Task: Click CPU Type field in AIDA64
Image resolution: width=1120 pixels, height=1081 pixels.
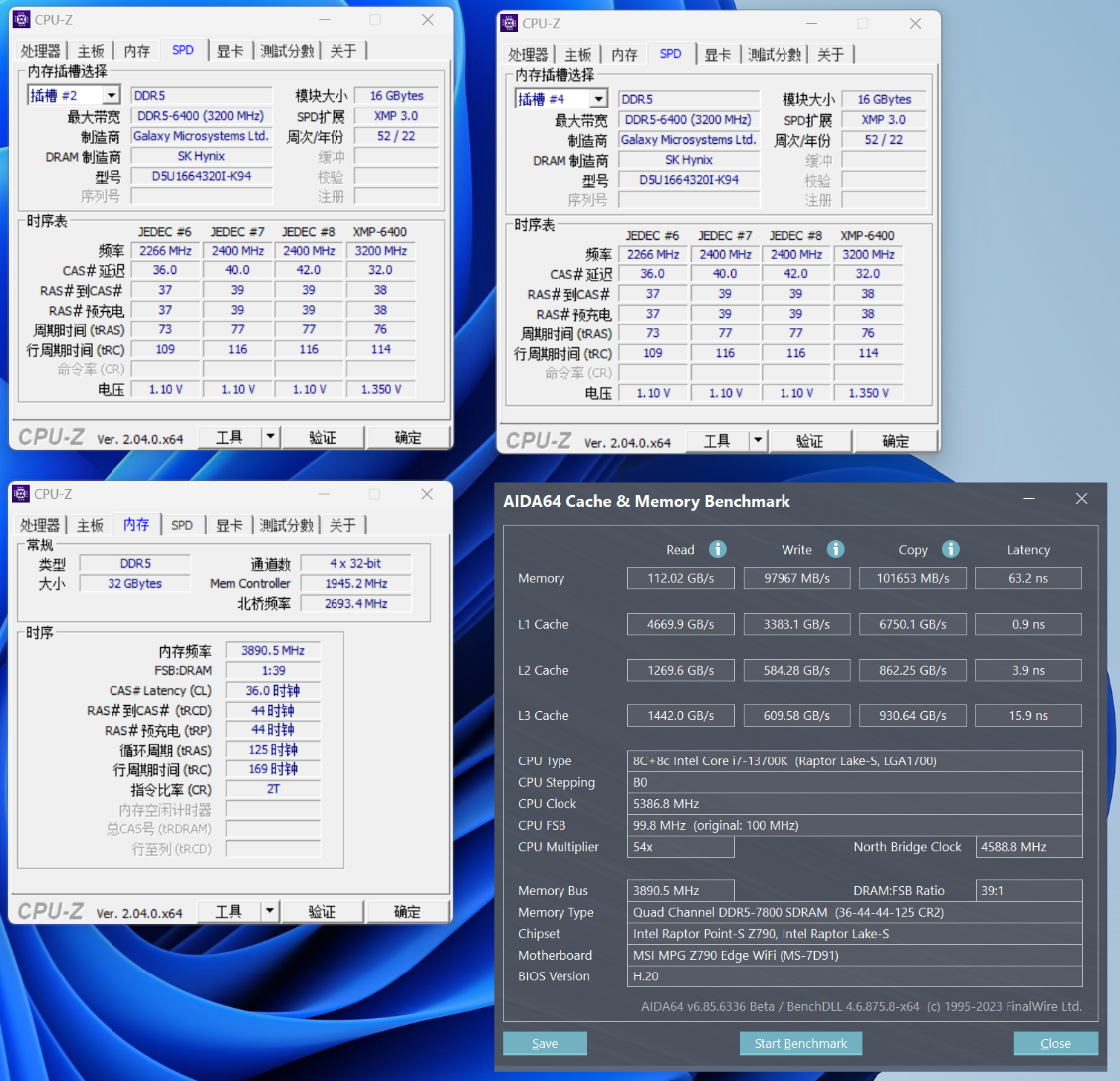Action: coord(855,760)
